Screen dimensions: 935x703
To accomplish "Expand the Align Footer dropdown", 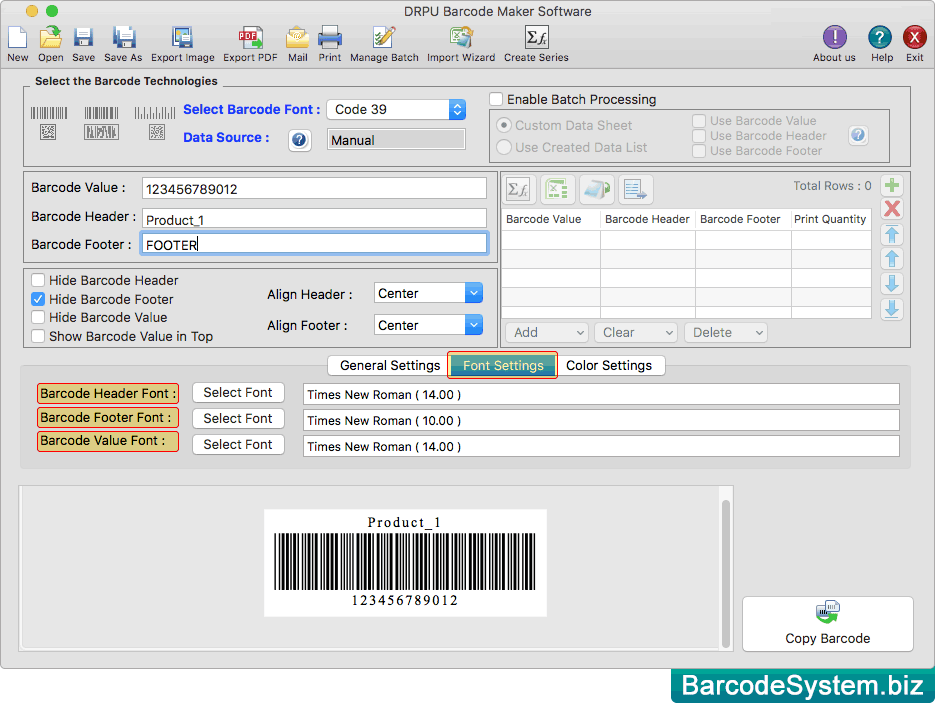I will point(428,325).
